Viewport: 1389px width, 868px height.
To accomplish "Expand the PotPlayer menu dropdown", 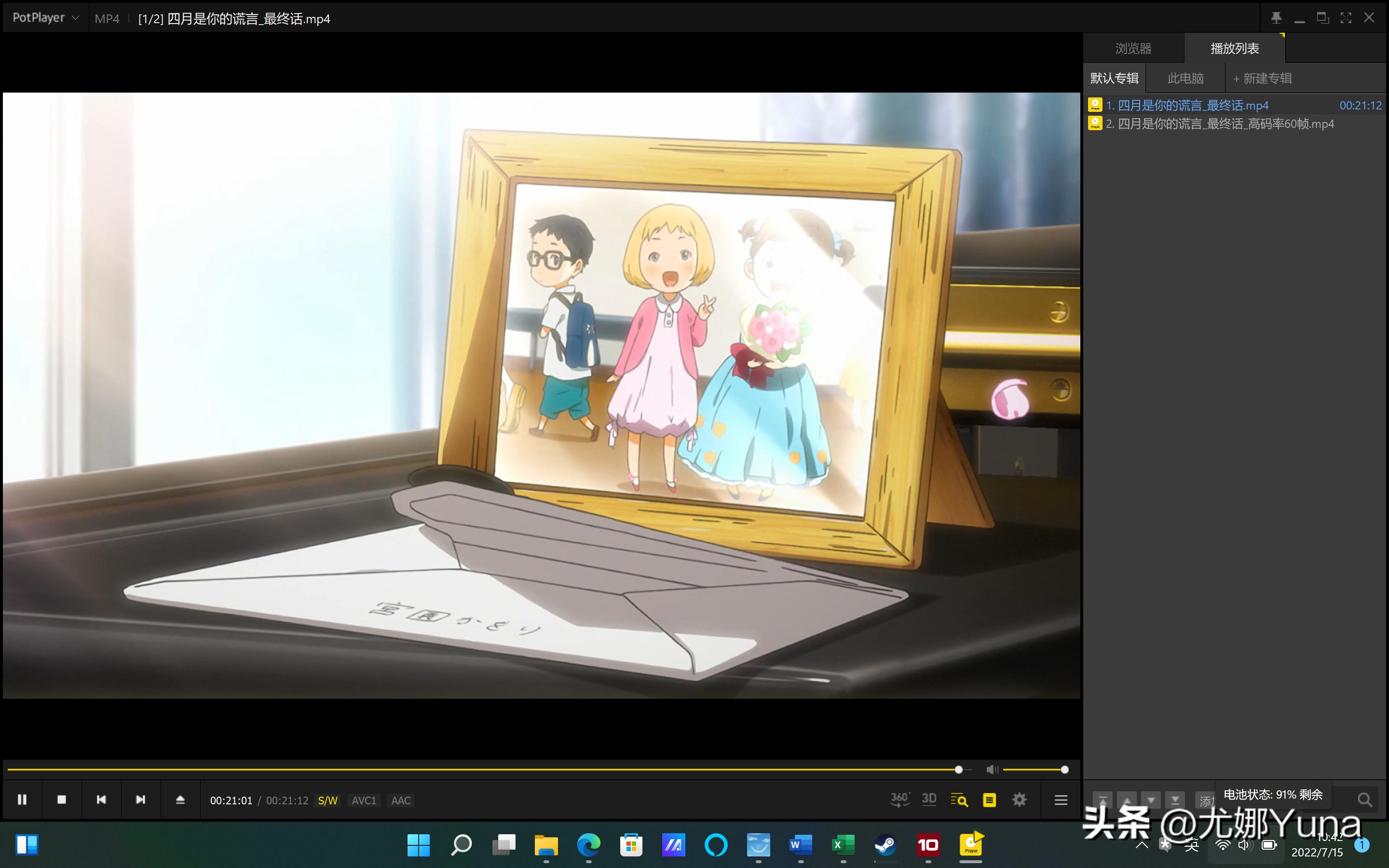I will (x=45, y=18).
